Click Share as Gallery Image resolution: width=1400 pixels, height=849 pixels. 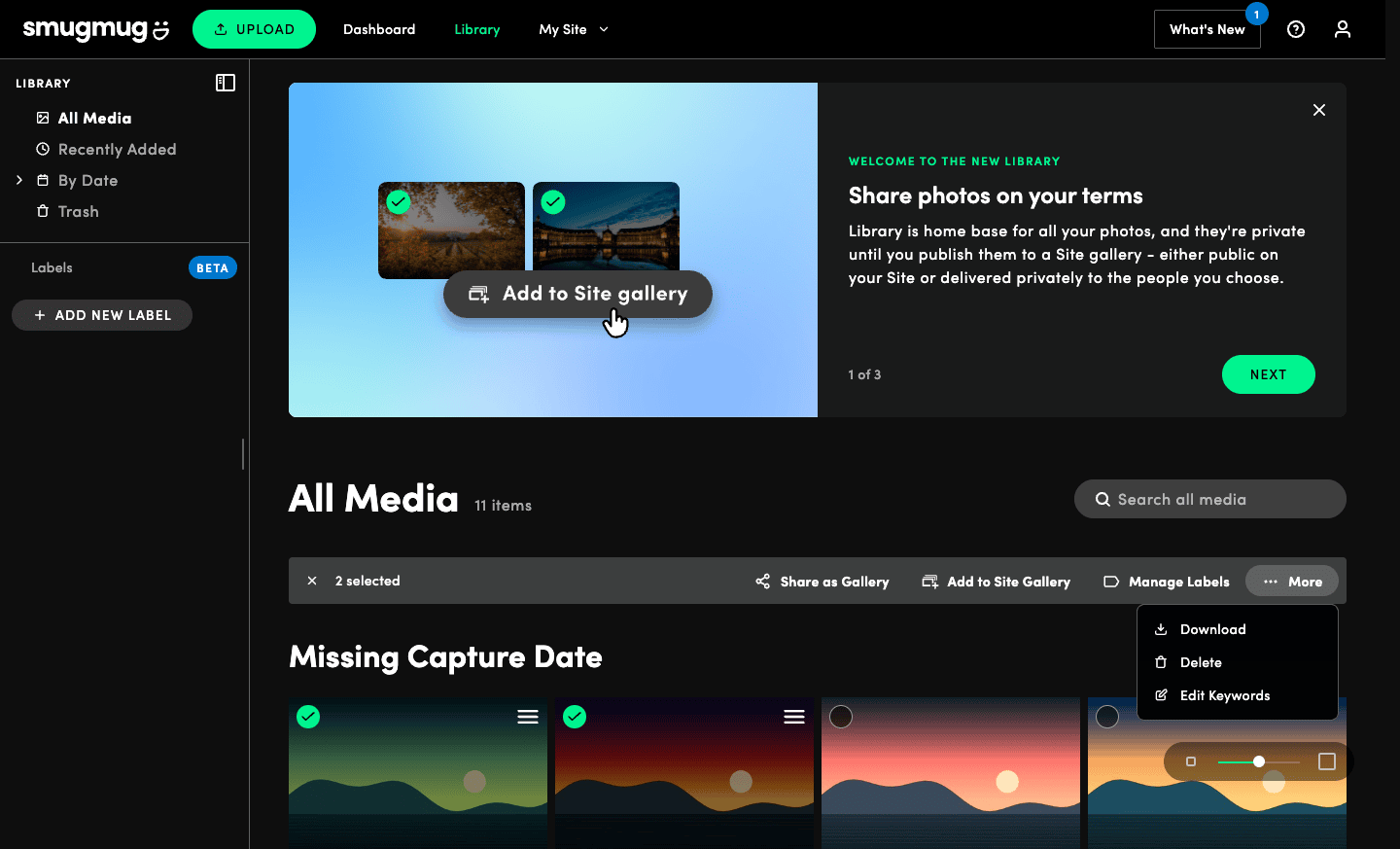click(x=822, y=582)
